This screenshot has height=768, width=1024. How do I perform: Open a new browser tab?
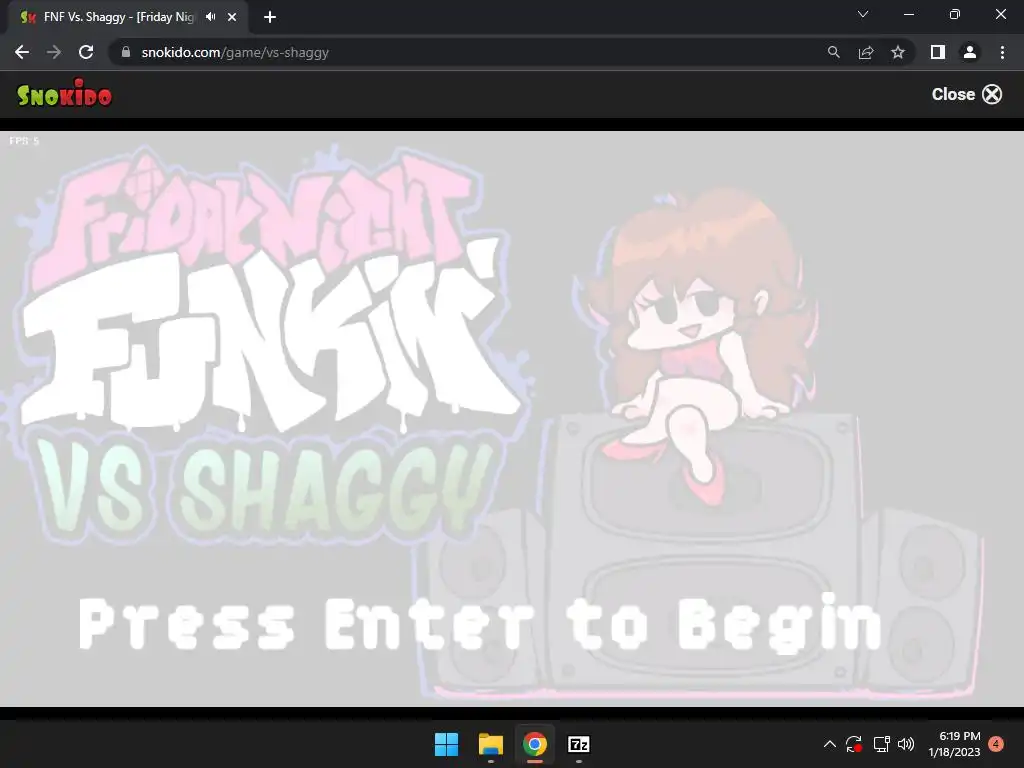point(270,17)
